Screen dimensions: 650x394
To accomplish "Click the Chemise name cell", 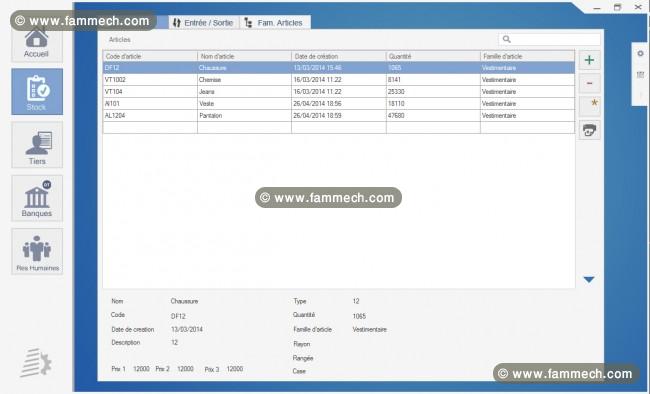I will coord(245,80).
